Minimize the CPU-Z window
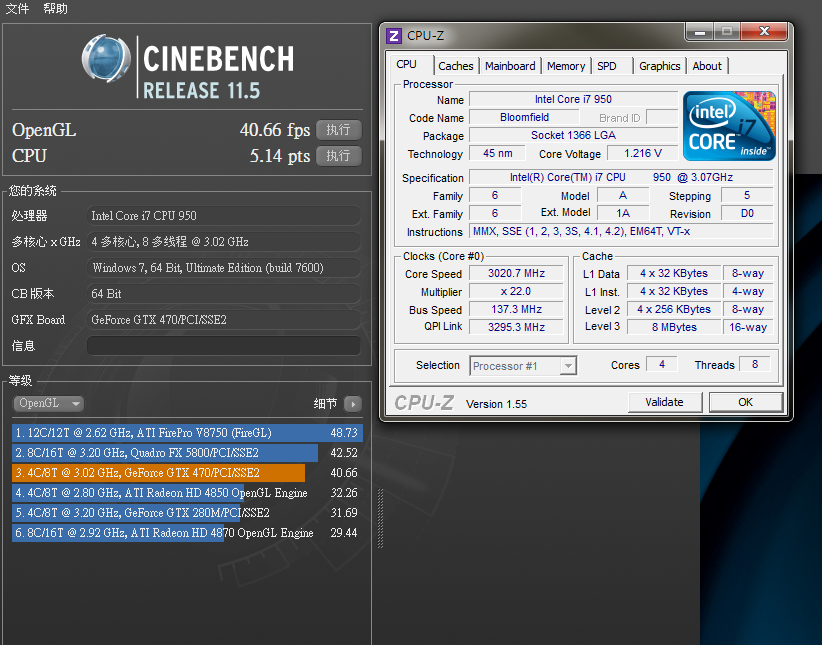822x645 pixels. coord(699,32)
